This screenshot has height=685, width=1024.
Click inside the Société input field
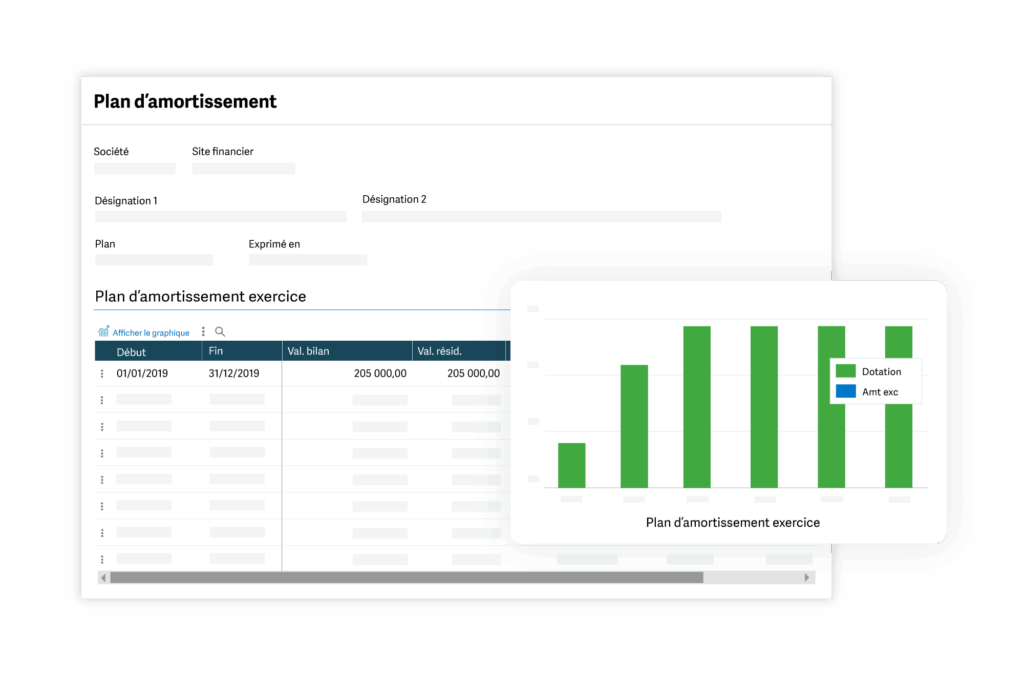134,168
